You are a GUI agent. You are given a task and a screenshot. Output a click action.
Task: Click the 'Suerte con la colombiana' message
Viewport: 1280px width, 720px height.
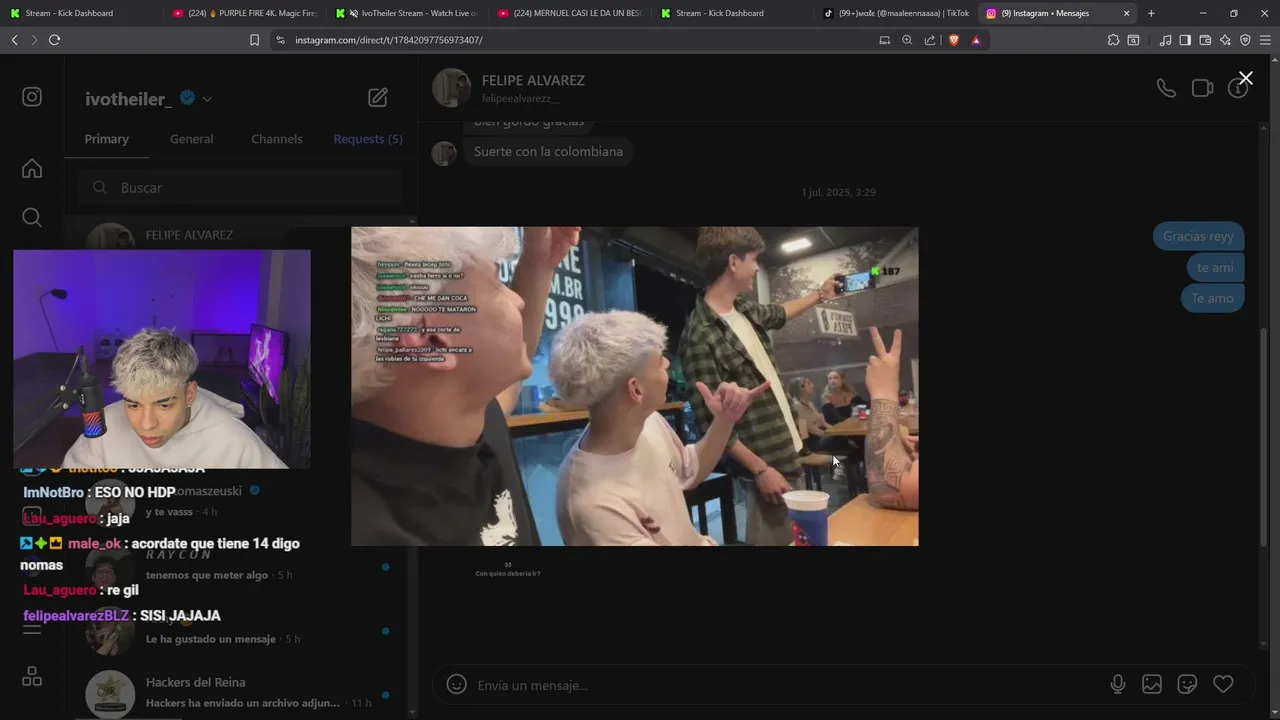pos(548,151)
